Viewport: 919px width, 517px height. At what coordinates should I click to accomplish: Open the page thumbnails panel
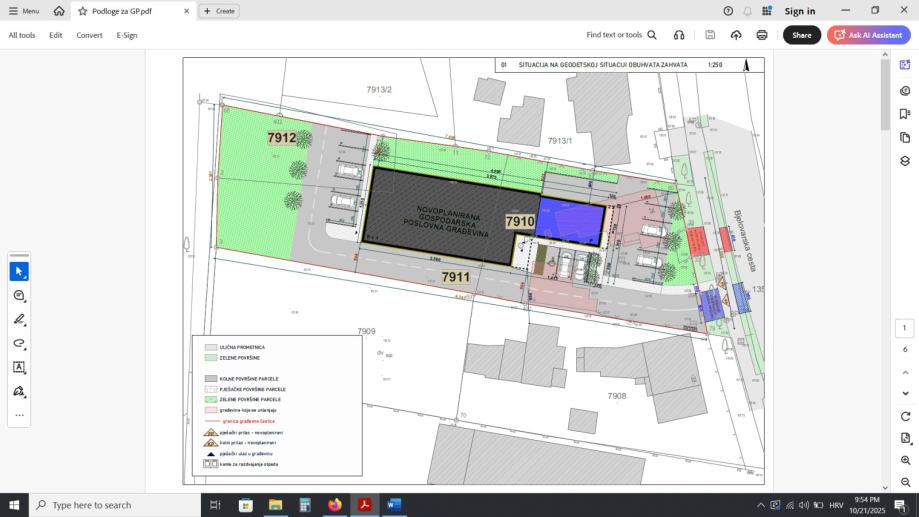(905, 137)
